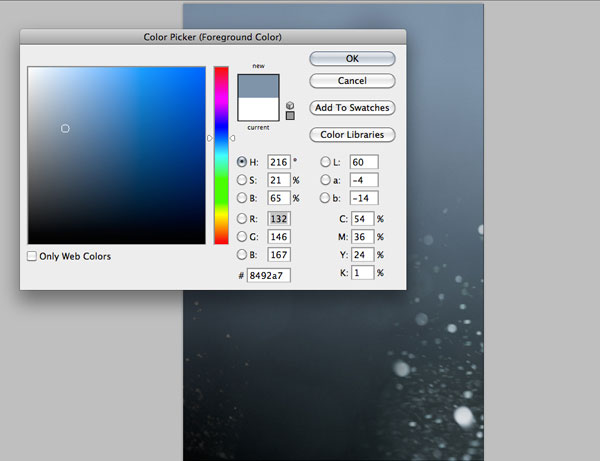Click the Add To Swatches button
Viewport: 600px width, 461px height.
[352, 108]
